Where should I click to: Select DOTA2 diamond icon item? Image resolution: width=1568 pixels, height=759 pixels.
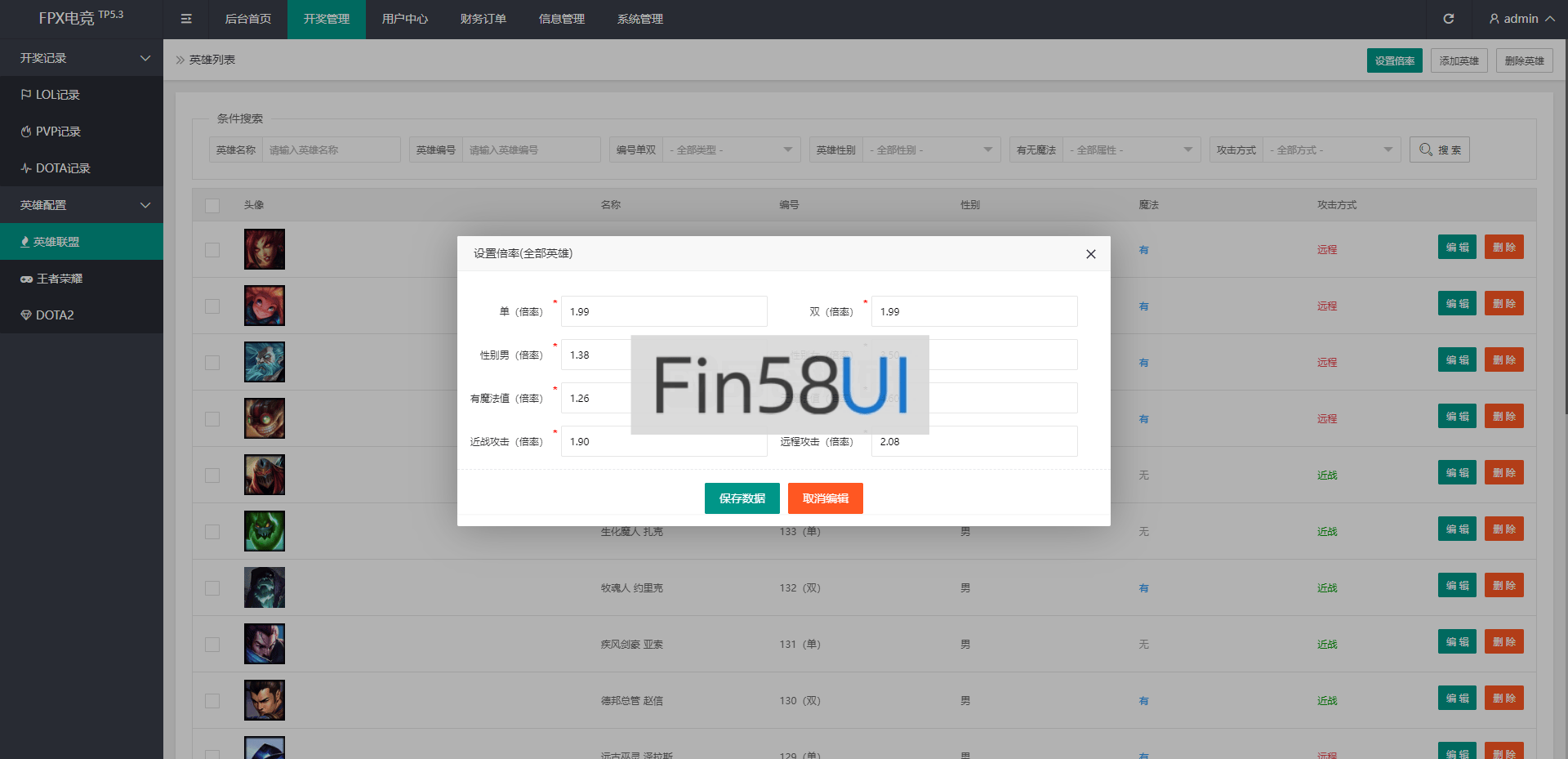pyautogui.click(x=47, y=315)
